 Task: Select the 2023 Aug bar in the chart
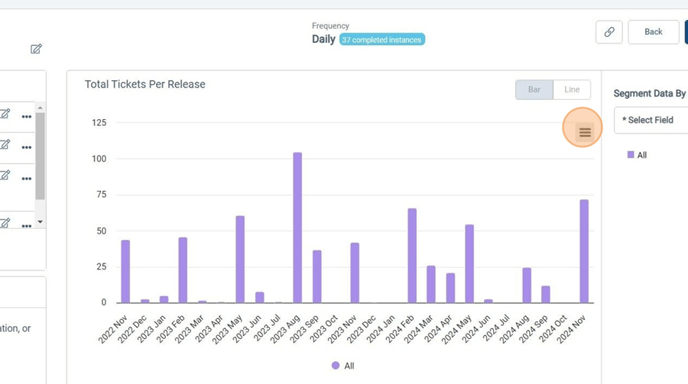297,228
